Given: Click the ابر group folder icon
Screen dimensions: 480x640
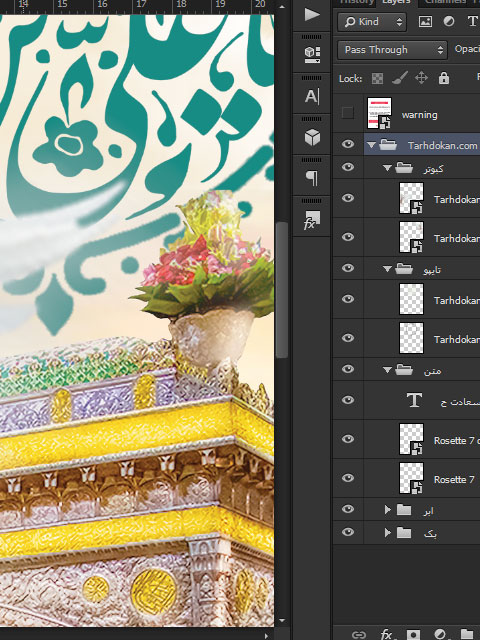Looking at the screenshot, I should [x=404, y=509].
